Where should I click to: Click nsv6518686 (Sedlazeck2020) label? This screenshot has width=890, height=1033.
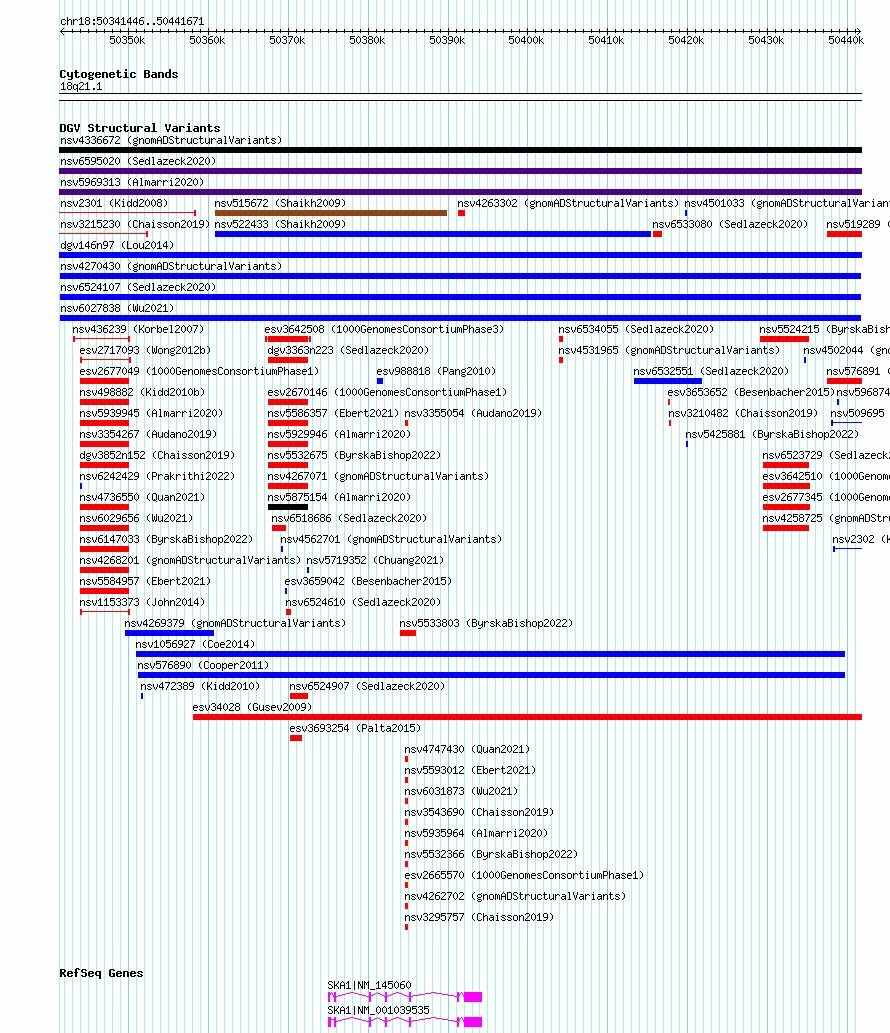pos(349,519)
